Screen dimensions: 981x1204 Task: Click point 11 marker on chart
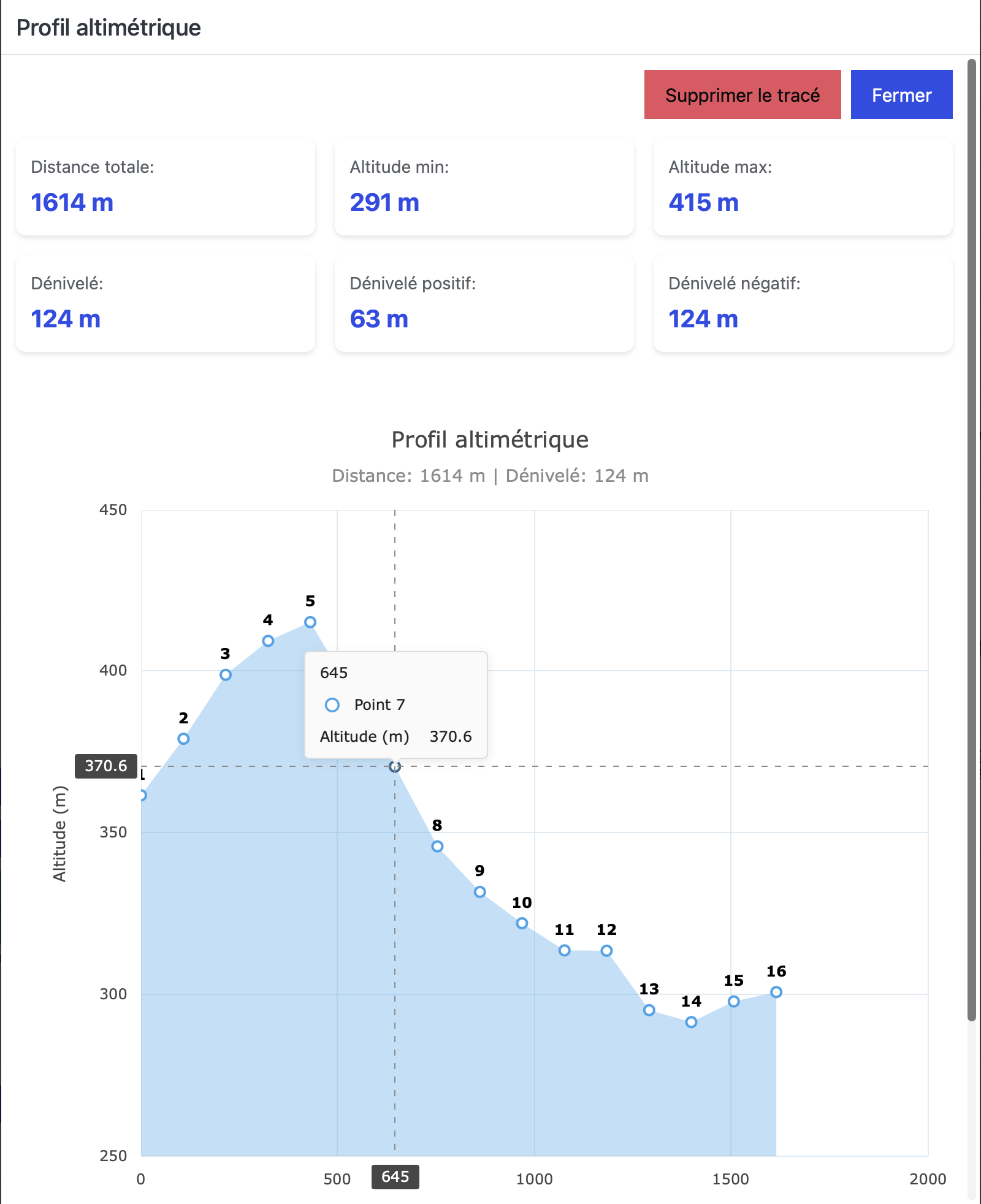(x=565, y=950)
